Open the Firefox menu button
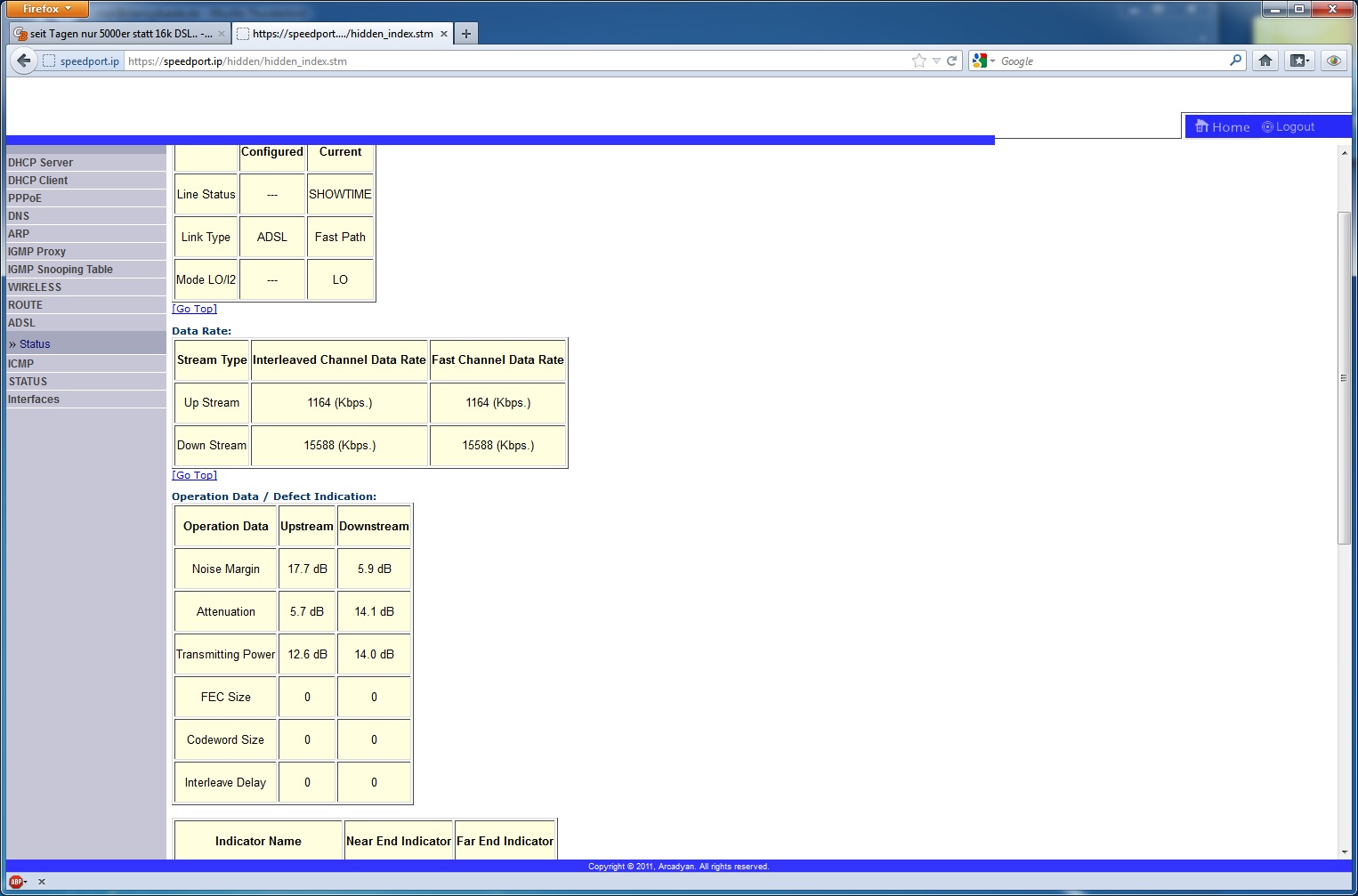 pos(47,9)
